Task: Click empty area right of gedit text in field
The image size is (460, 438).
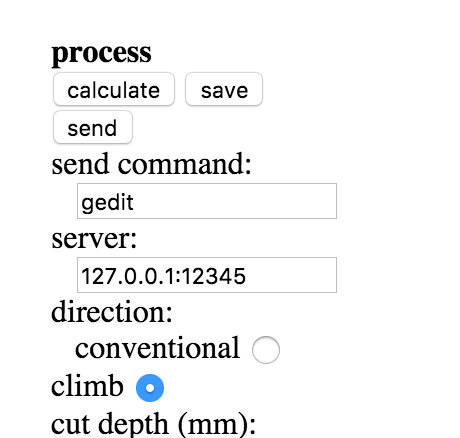Action: point(233,201)
